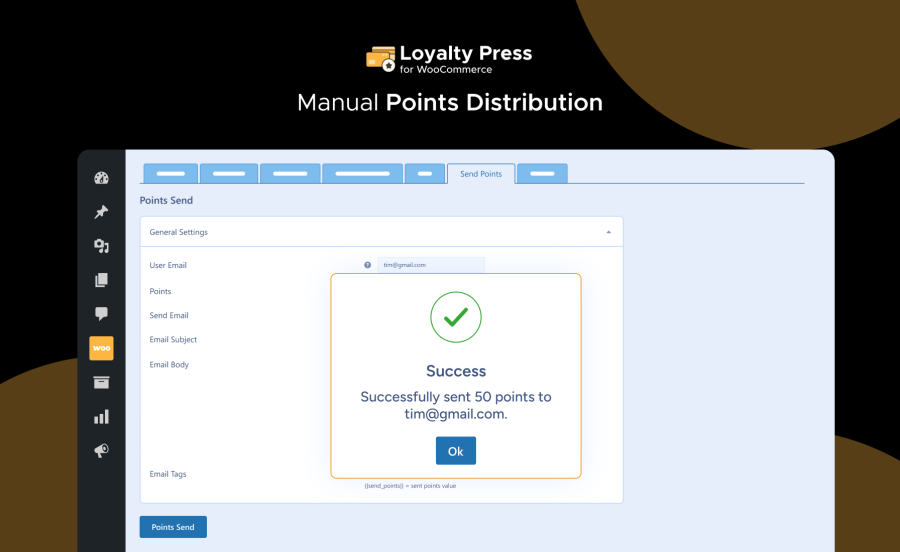Click the Success dialog title
Screen dimensions: 900x552
coord(456,371)
